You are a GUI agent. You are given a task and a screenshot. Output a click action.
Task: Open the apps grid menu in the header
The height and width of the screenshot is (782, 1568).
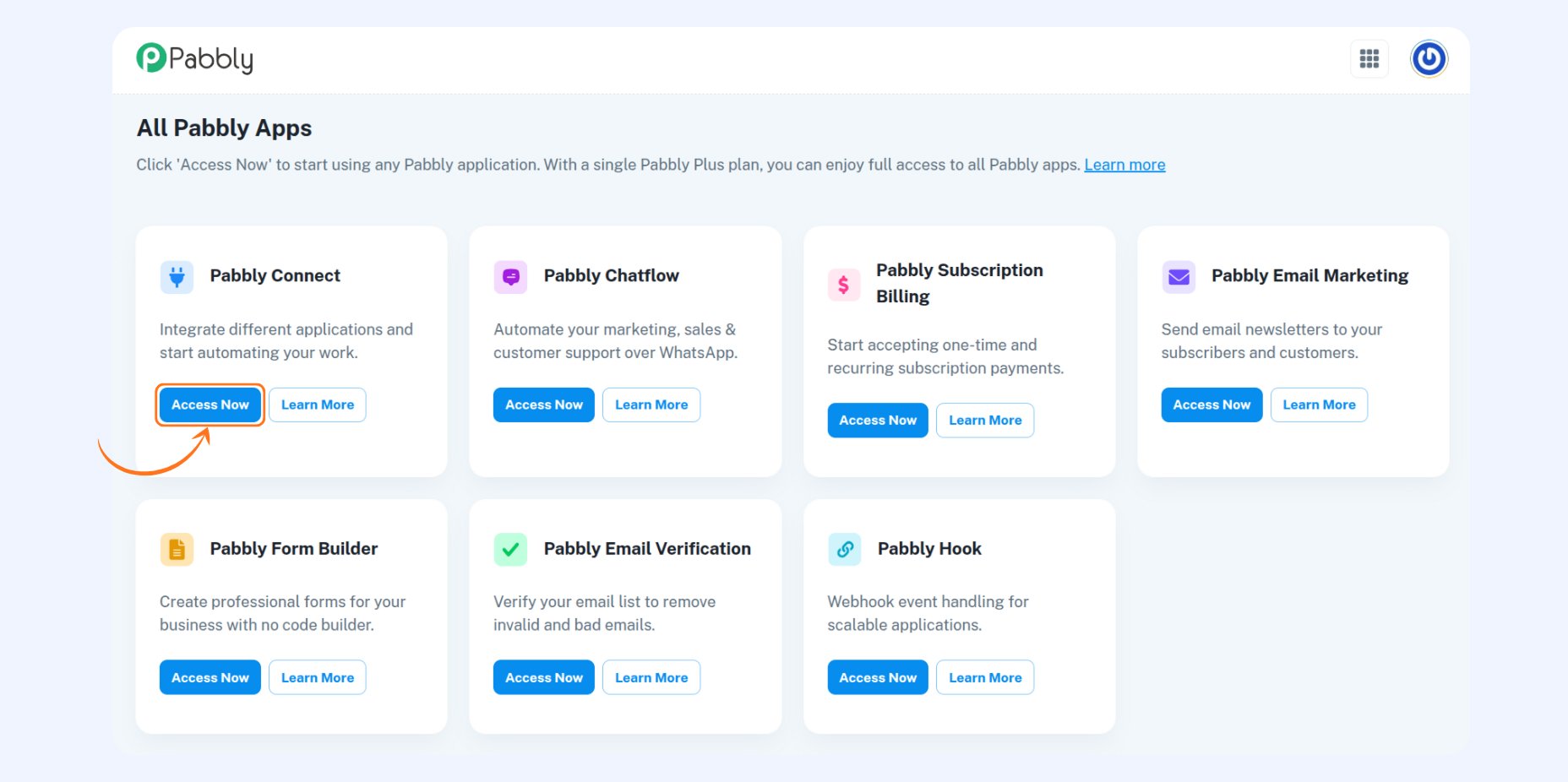(x=1369, y=59)
